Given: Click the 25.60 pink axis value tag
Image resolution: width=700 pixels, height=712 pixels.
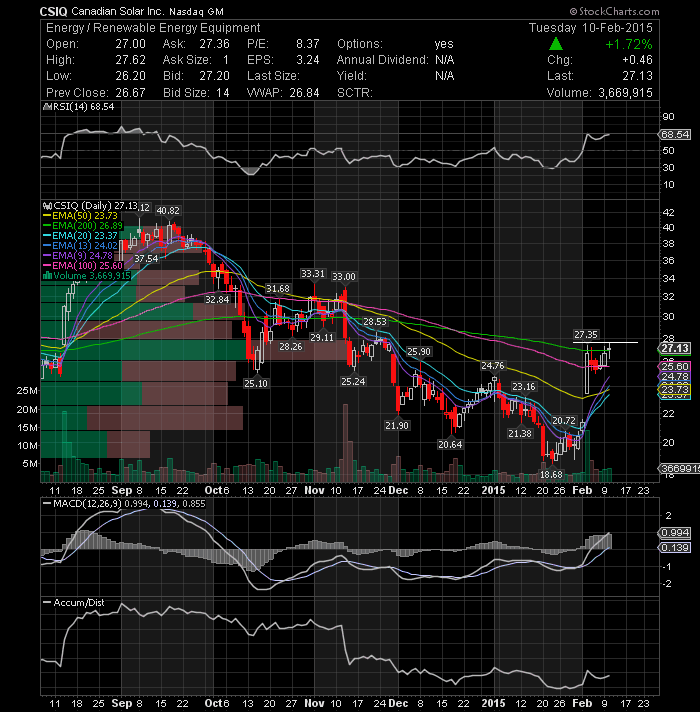Looking at the screenshot, I should click(675, 366).
